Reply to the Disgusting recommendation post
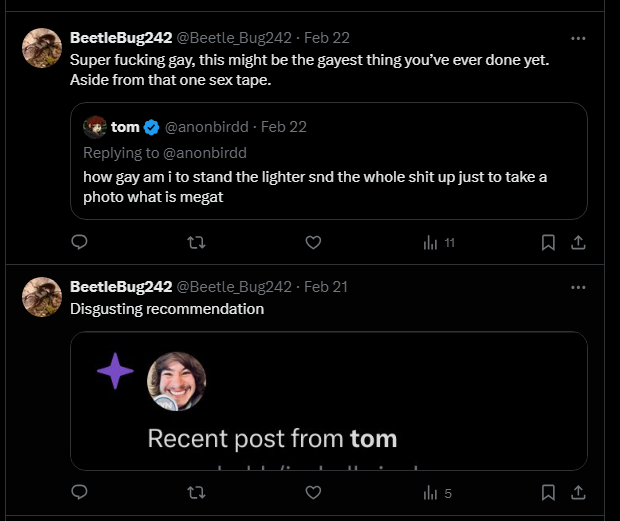This screenshot has height=521, width=620. tap(80, 492)
